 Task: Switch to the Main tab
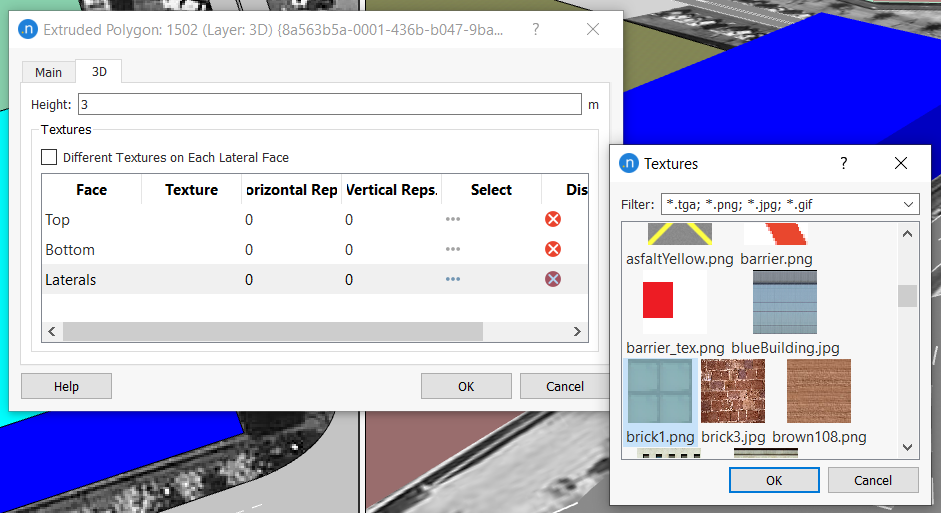click(x=48, y=72)
